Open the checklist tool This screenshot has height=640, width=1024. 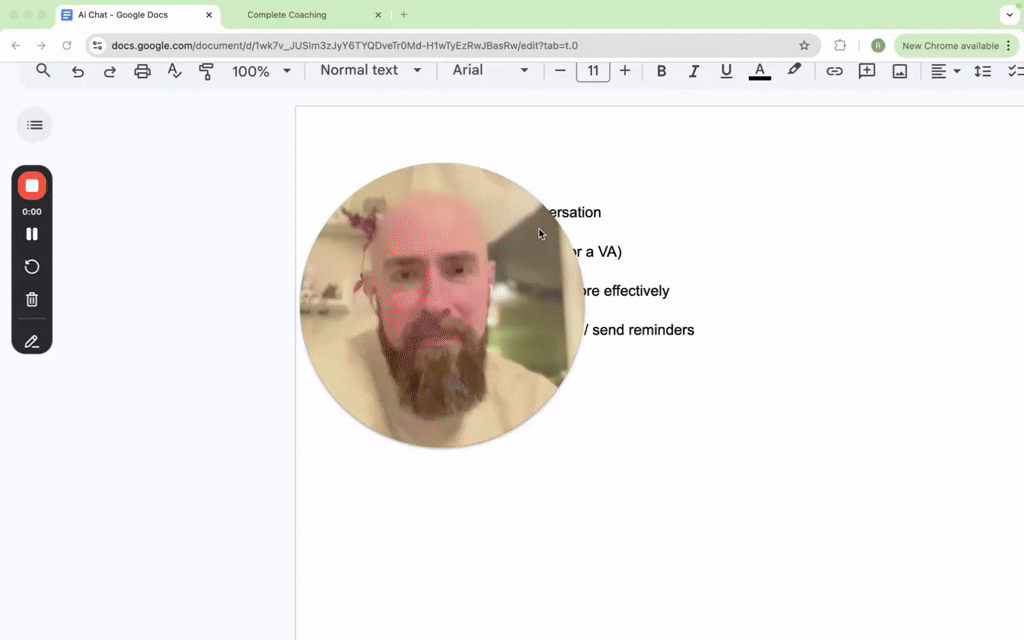1016,71
